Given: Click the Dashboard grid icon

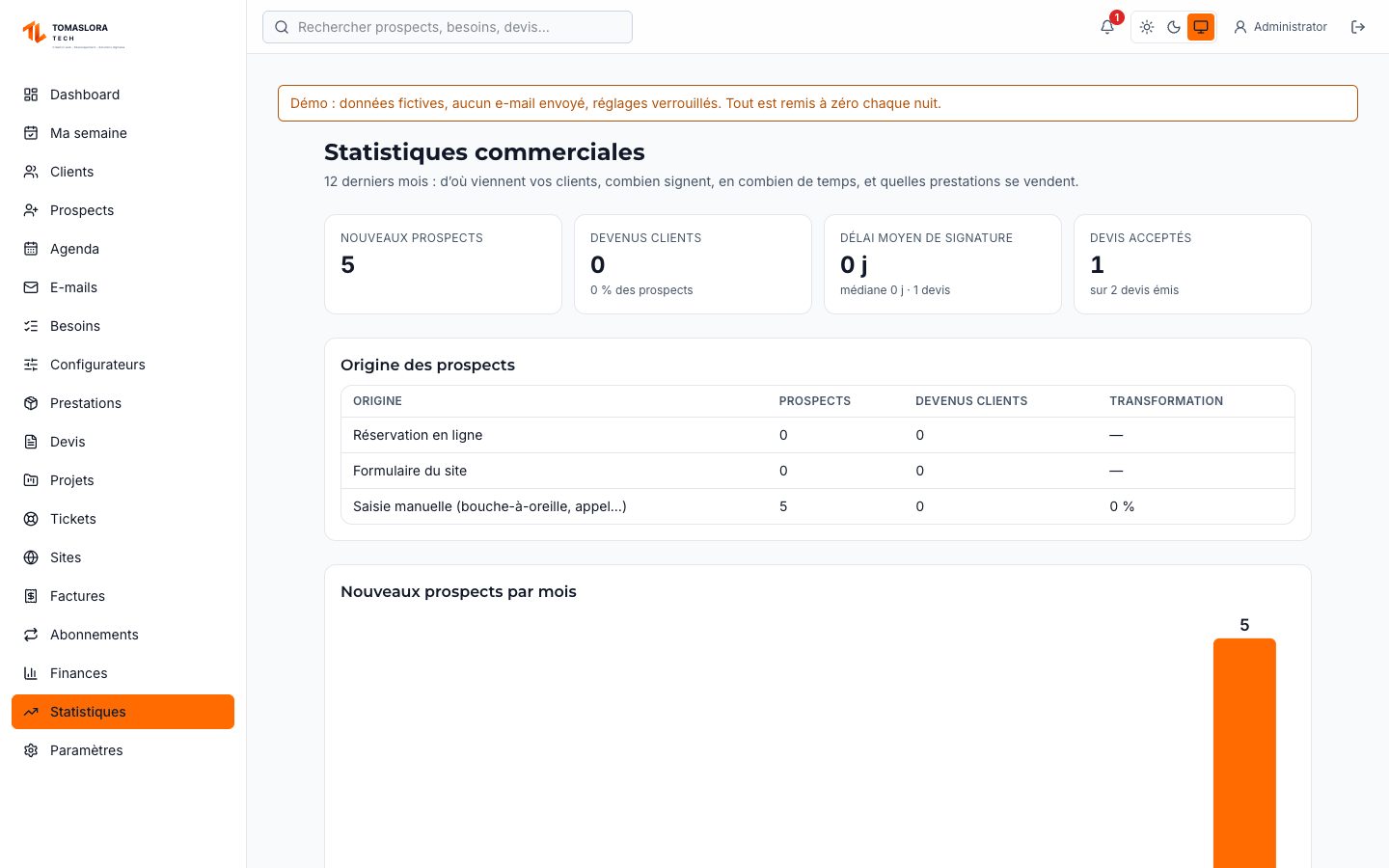Looking at the screenshot, I should point(31,95).
